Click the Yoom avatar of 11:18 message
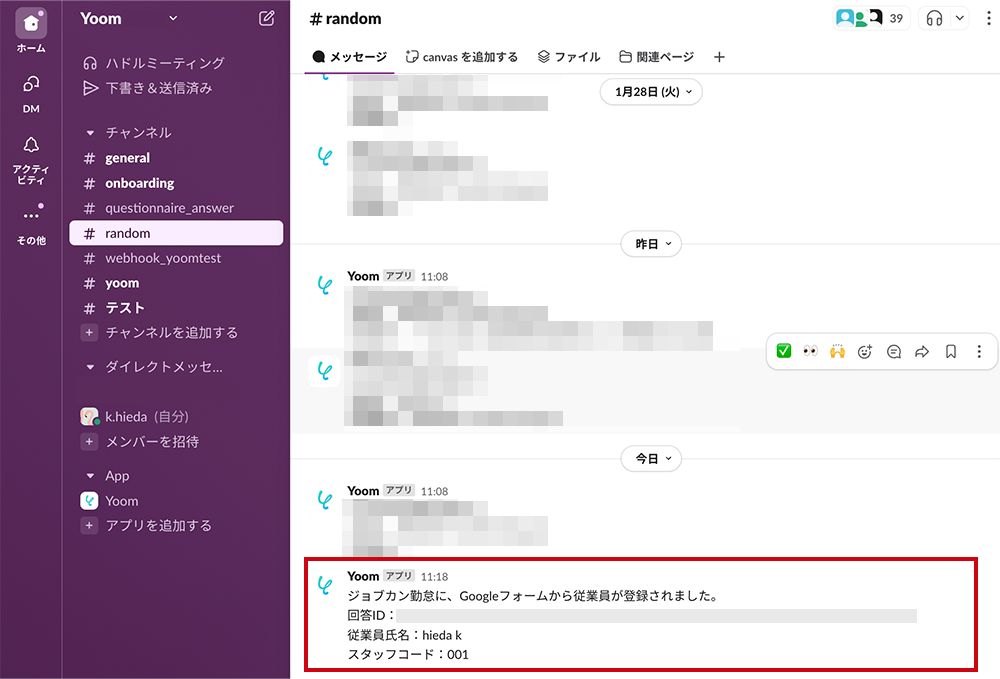This screenshot has width=1000, height=679. pos(325,585)
